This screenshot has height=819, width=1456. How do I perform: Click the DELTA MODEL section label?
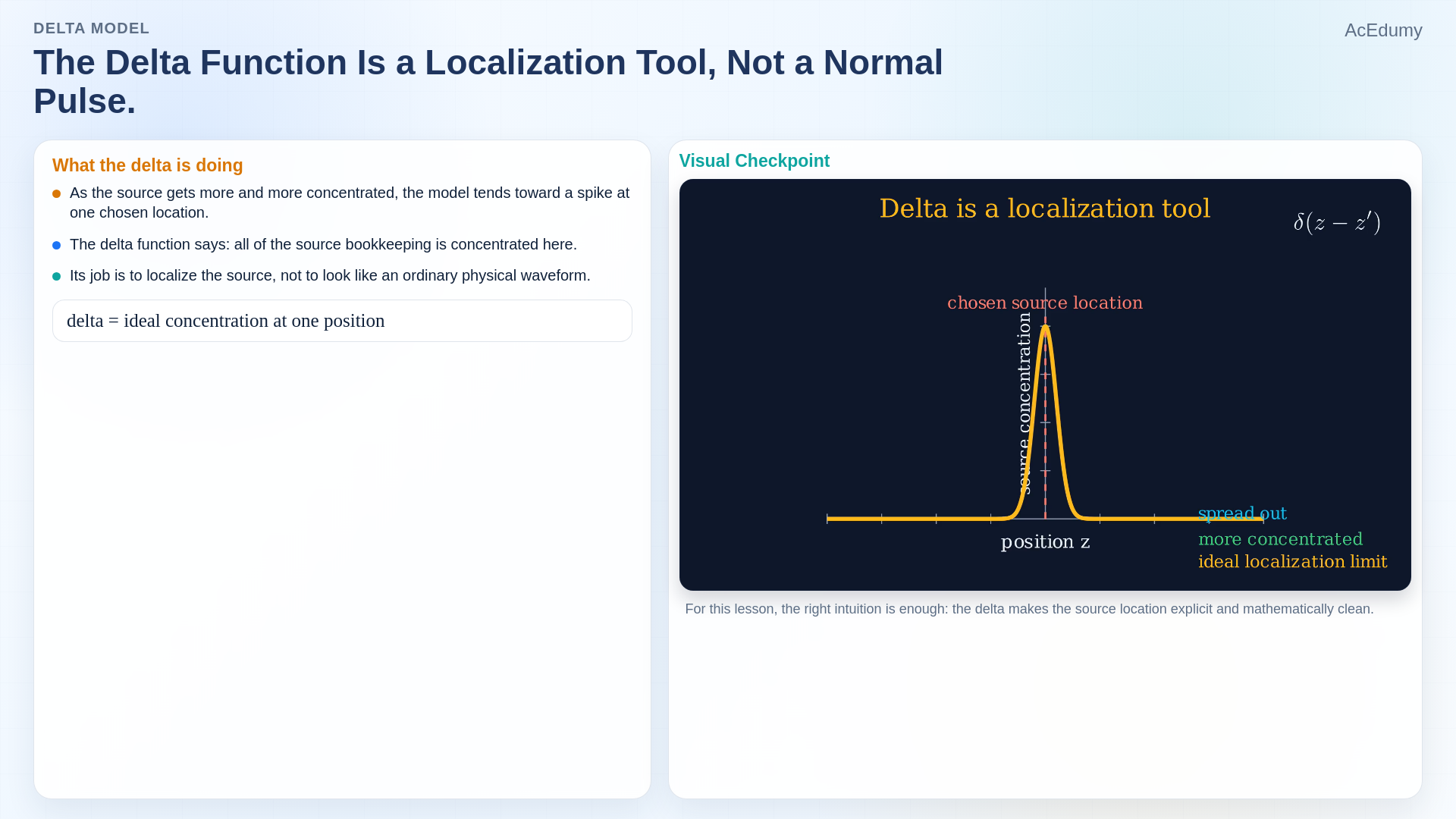point(91,28)
